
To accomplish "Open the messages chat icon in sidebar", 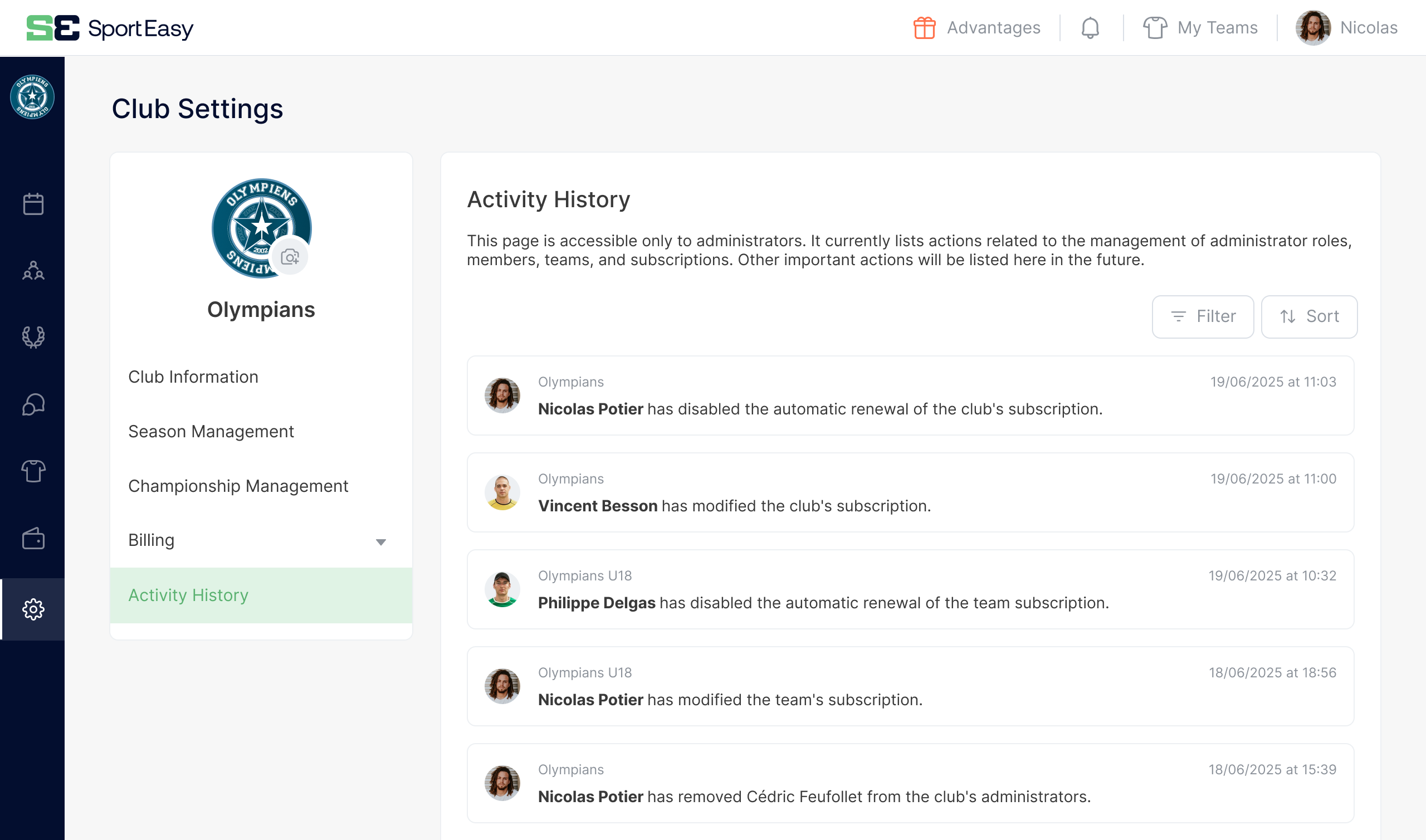I will click(x=33, y=404).
